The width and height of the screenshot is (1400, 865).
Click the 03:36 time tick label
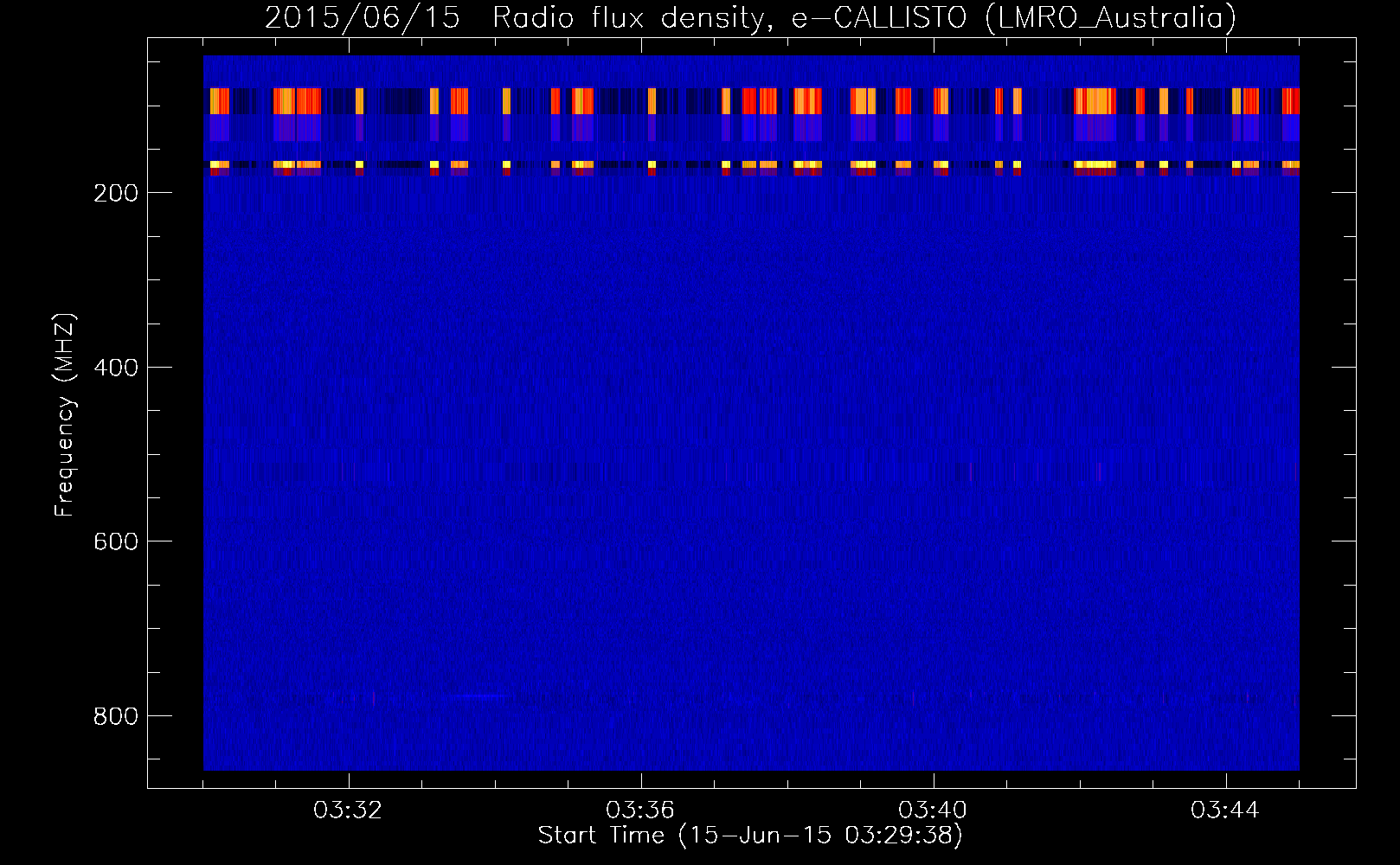pyautogui.click(x=640, y=811)
